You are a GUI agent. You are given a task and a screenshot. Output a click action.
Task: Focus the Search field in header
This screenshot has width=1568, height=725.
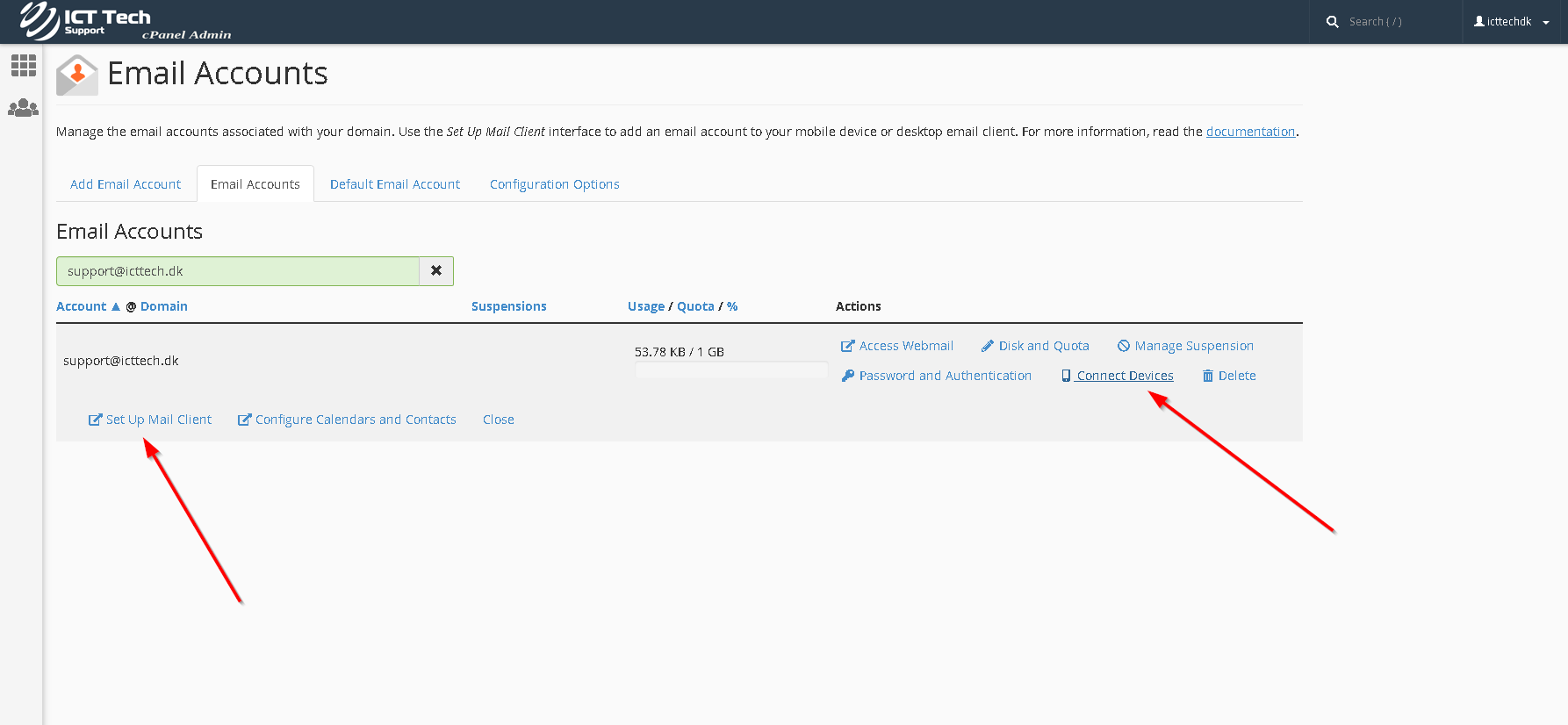tap(1399, 22)
